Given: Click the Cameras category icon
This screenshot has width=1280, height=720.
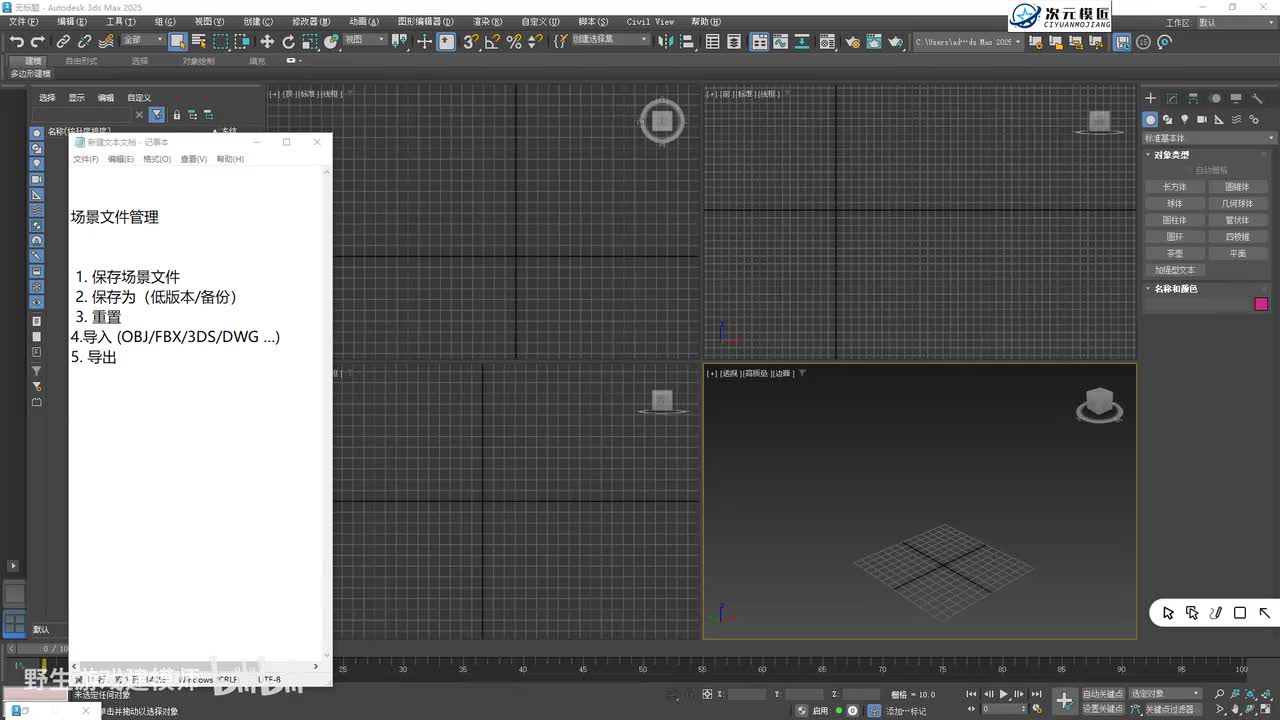Looking at the screenshot, I should [1202, 119].
